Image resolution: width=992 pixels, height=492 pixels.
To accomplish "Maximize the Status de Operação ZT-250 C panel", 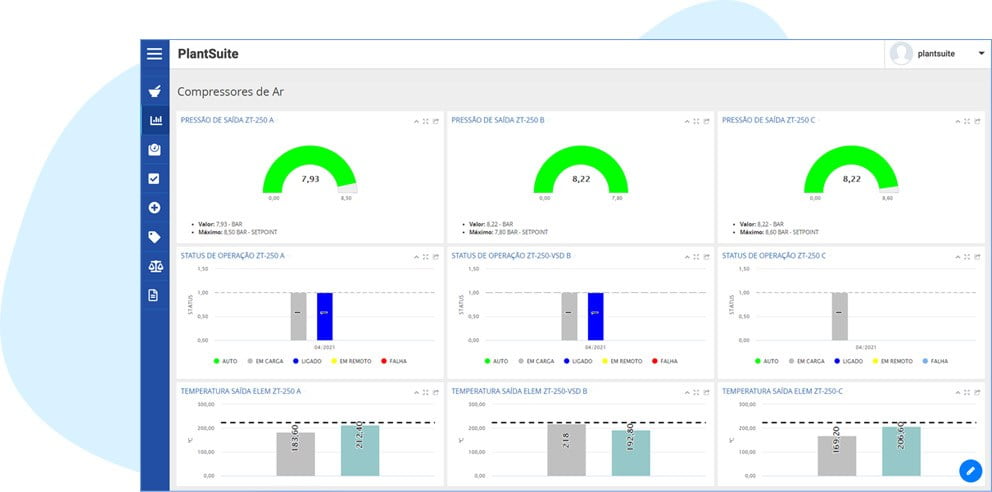I will point(967,257).
